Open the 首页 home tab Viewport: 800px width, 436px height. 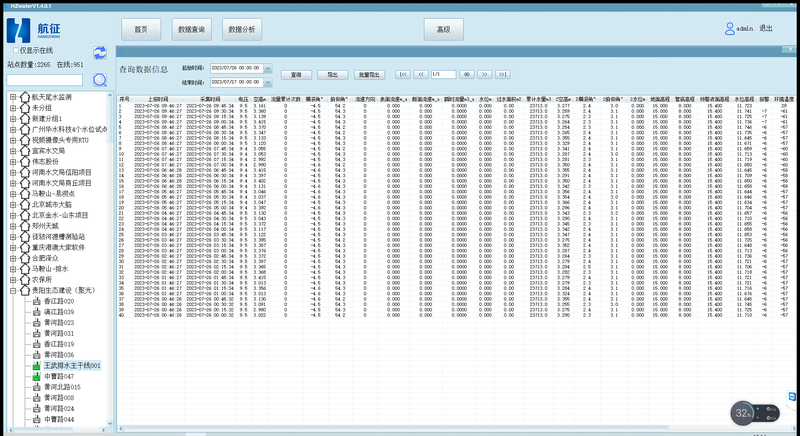coord(141,30)
